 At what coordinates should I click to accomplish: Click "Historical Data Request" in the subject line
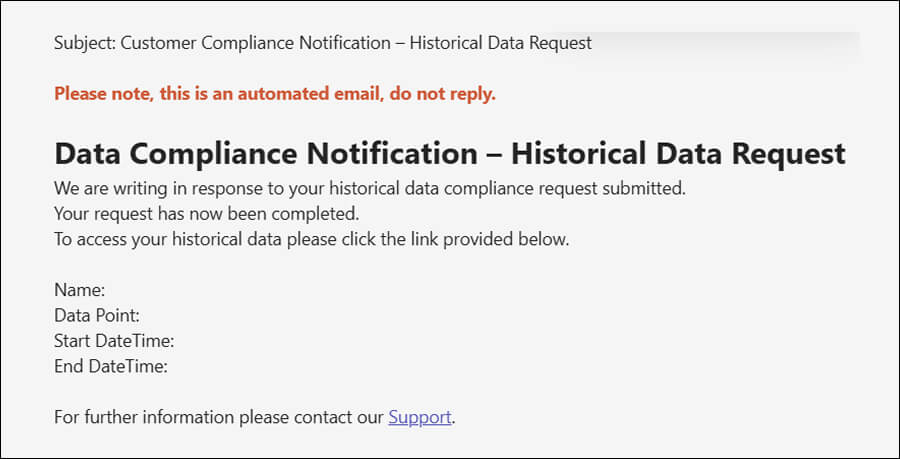tap(500, 43)
